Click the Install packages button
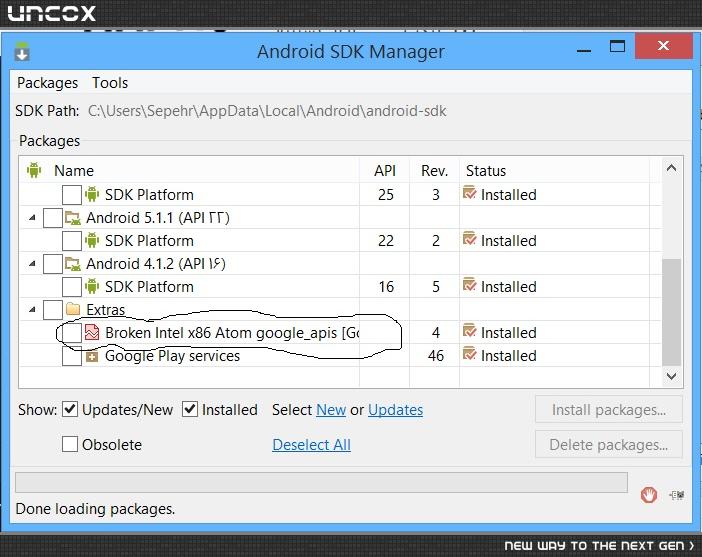Image resolution: width=702 pixels, height=557 pixels. 609,410
